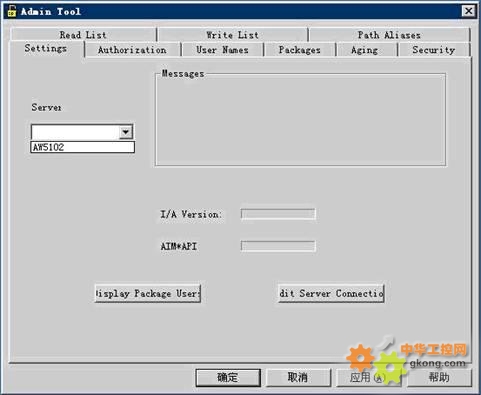Image resolution: width=481 pixels, height=395 pixels.
Task: Click the AIM*API version field
Action: coord(278,246)
